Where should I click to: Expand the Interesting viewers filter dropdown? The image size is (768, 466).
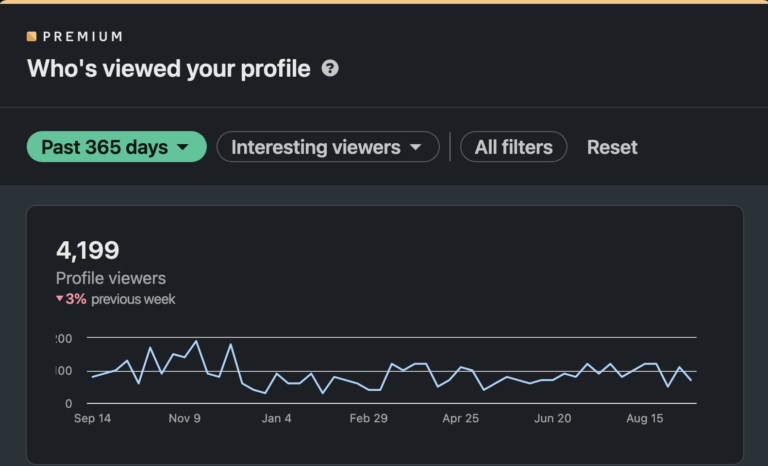[x=328, y=147]
